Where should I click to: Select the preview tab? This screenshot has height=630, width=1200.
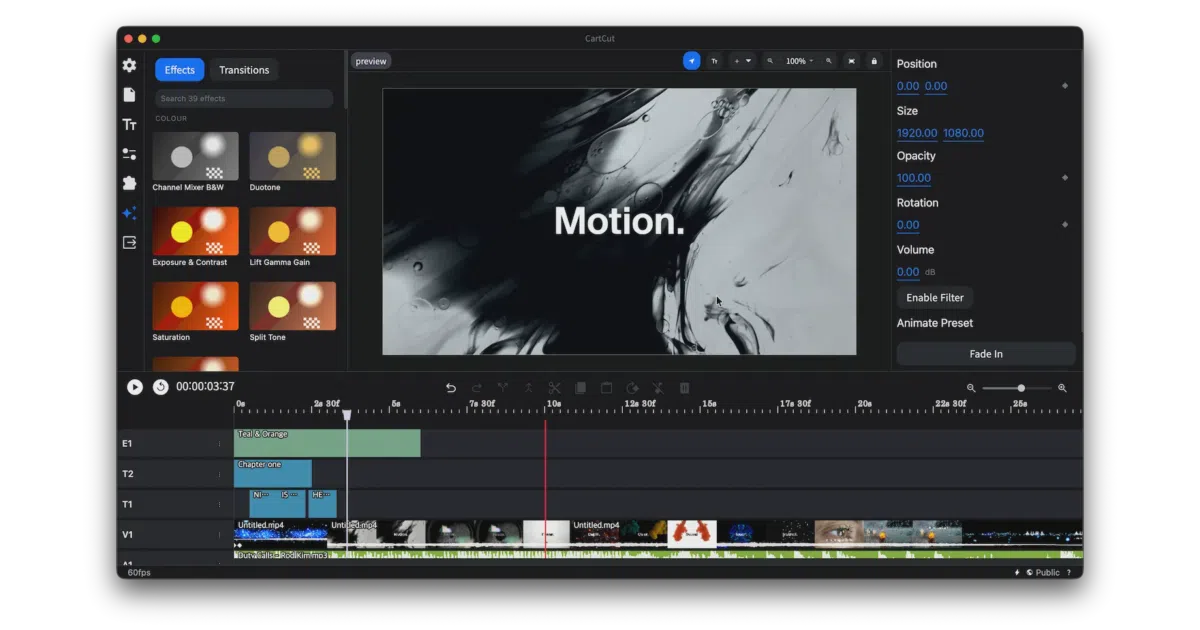(x=371, y=61)
